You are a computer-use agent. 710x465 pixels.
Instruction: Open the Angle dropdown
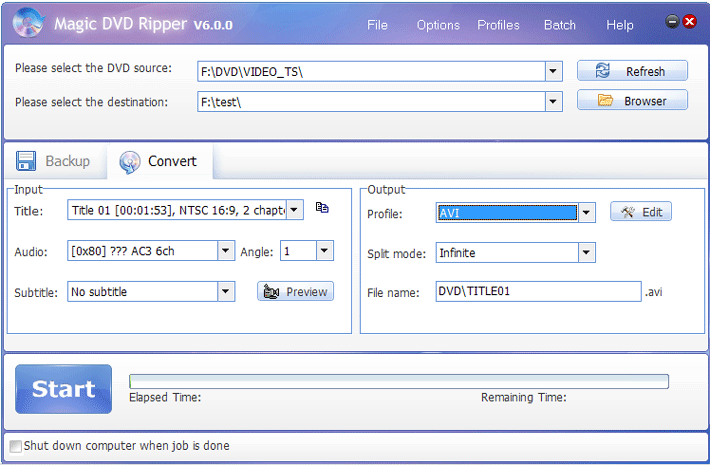tap(324, 250)
